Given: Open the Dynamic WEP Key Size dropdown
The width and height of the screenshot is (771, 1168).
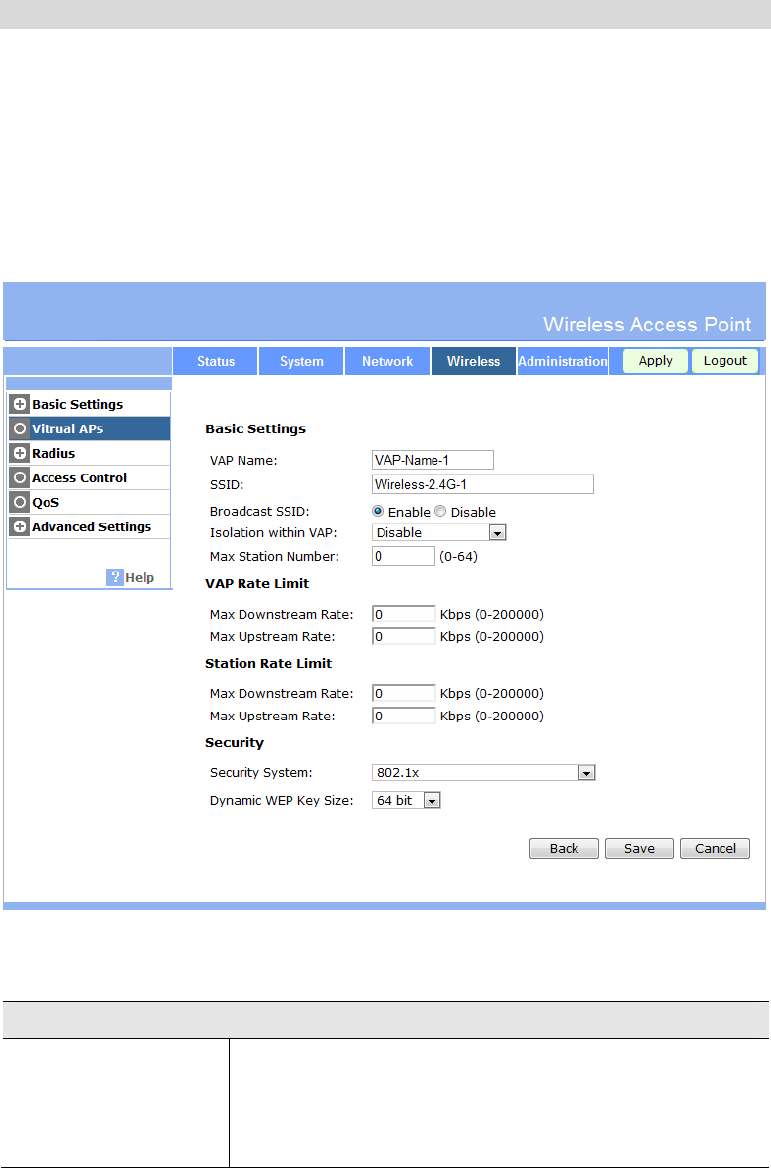Looking at the screenshot, I should coord(406,800).
